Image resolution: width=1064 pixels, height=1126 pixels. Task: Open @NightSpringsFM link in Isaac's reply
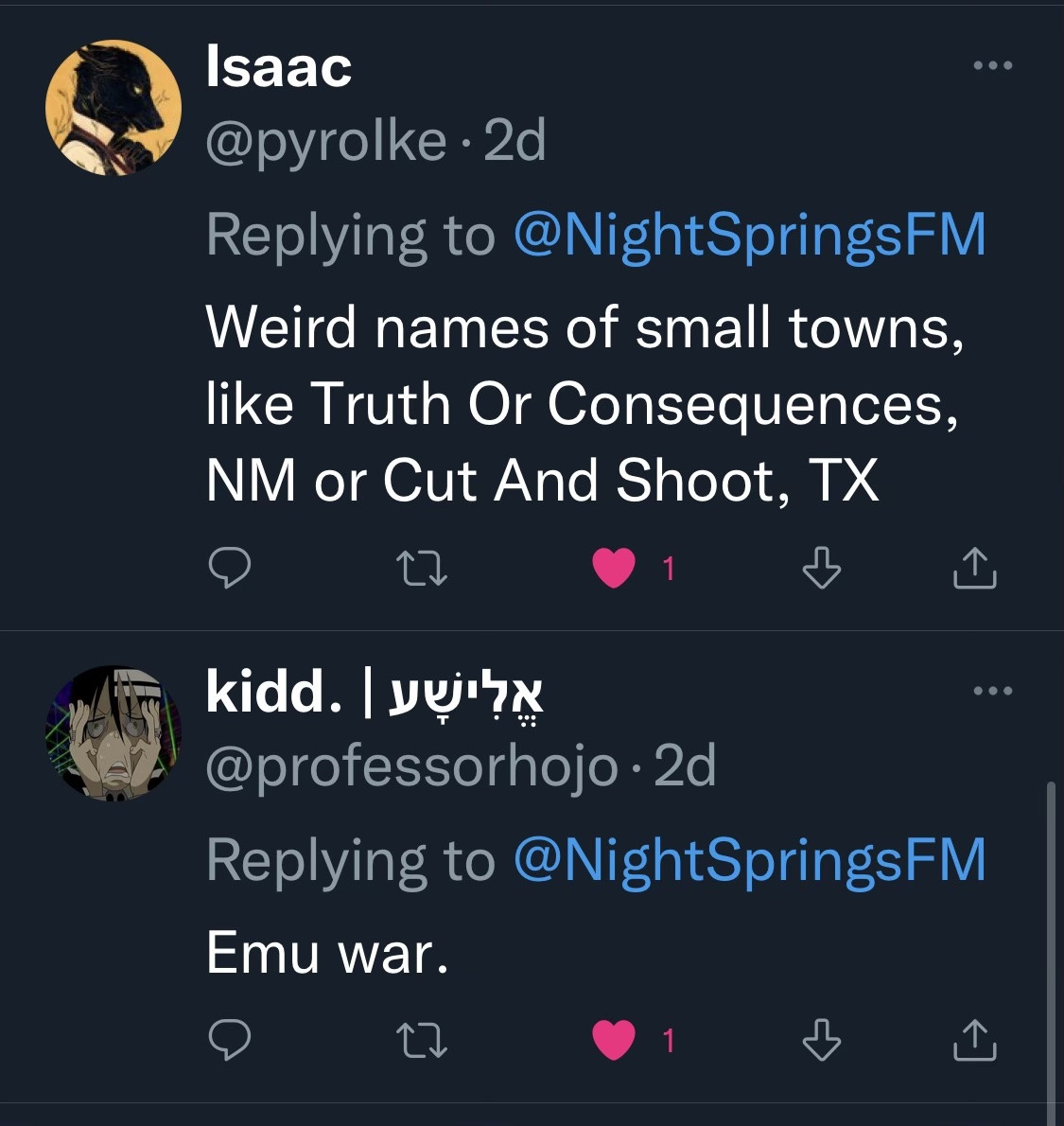click(749, 235)
